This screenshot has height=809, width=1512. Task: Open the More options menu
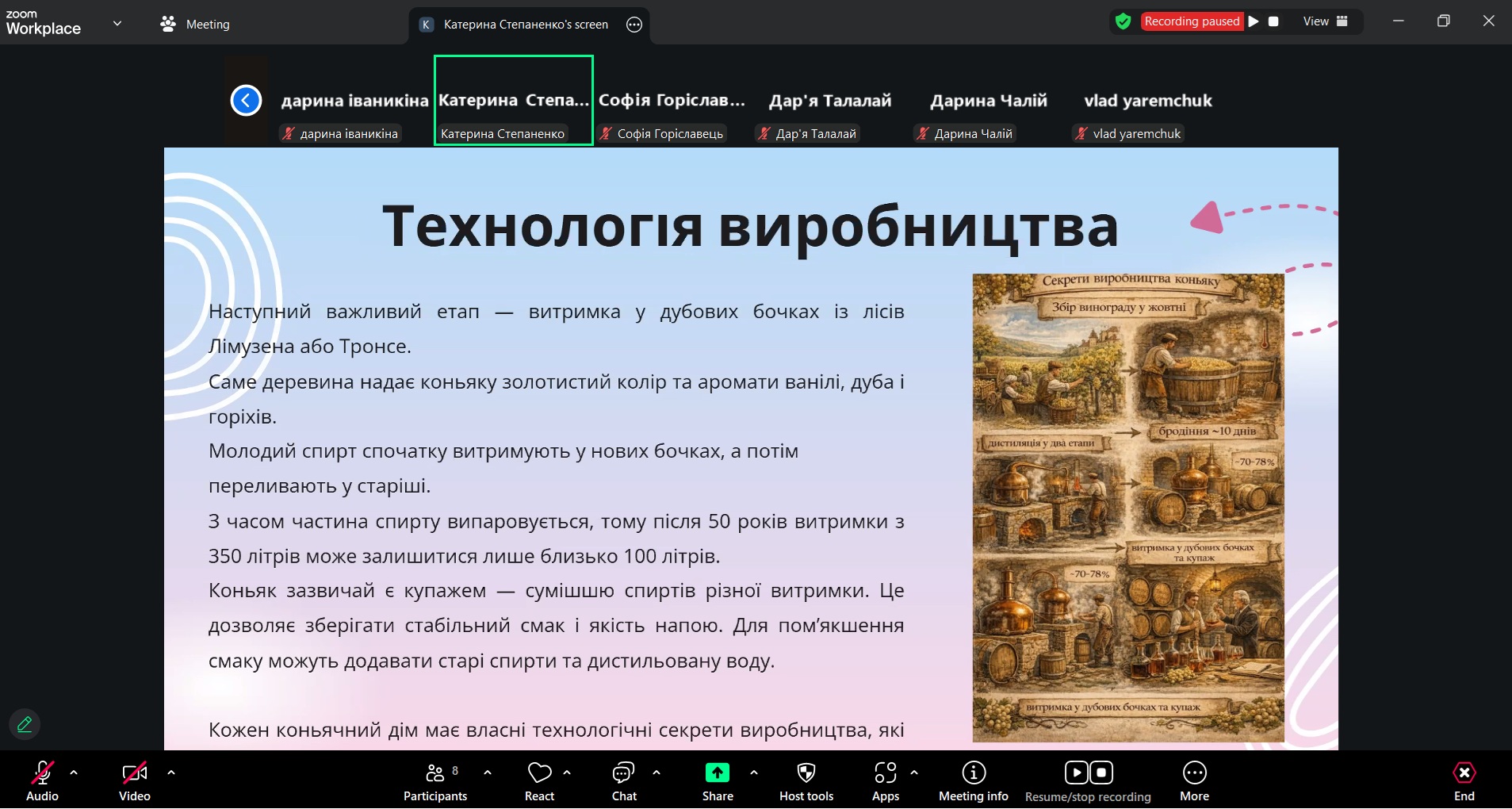click(x=1194, y=781)
